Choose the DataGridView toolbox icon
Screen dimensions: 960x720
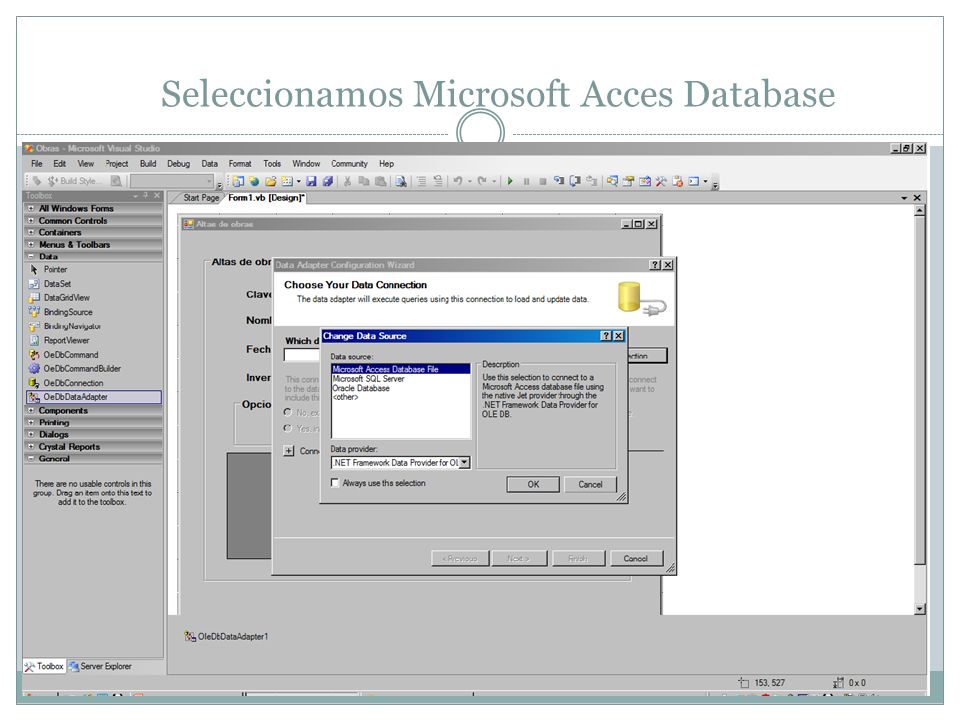click(x=34, y=298)
